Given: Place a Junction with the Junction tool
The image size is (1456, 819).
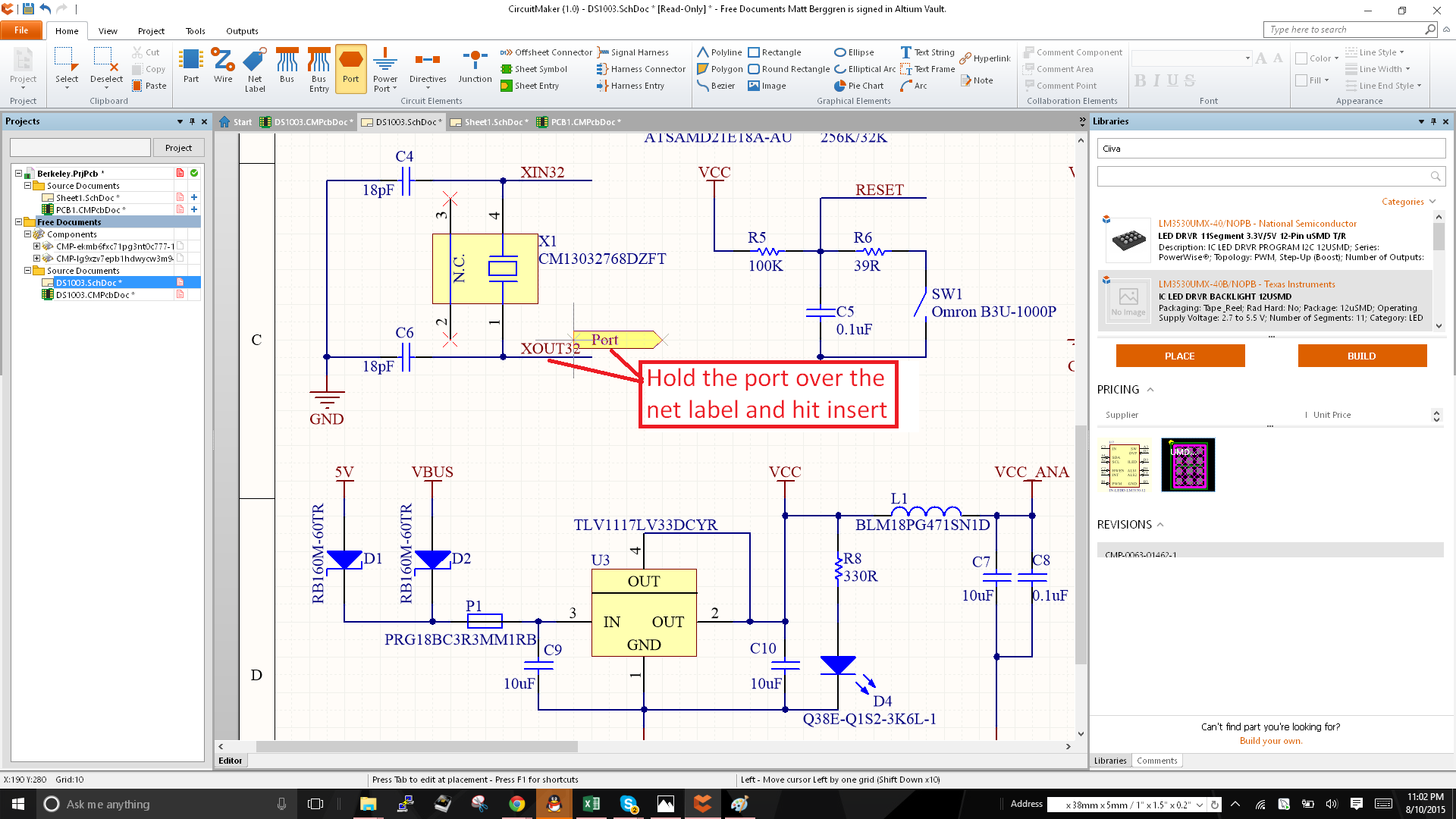Looking at the screenshot, I should [x=475, y=67].
